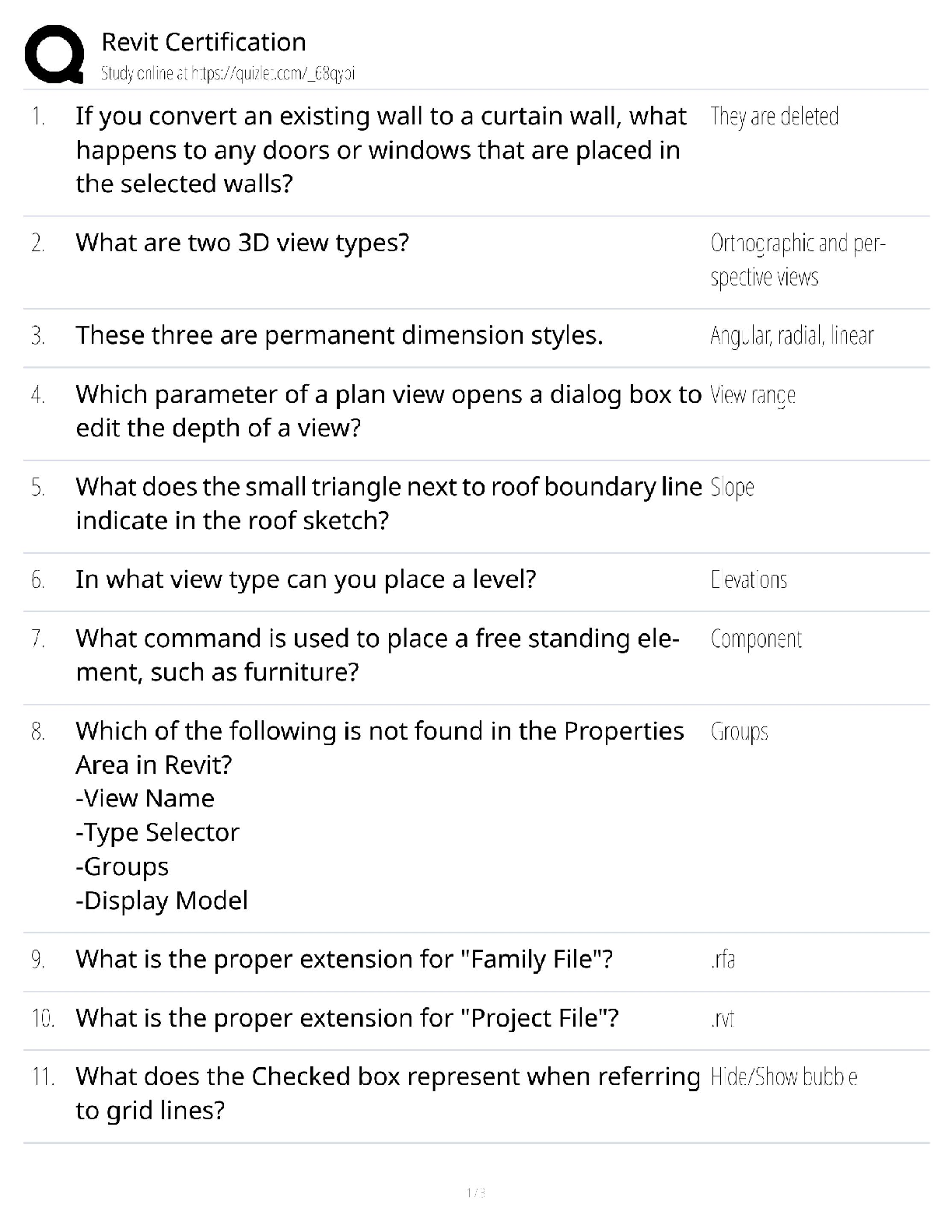
Task: Select the 'two 3D view types' question
Action: coord(242,243)
